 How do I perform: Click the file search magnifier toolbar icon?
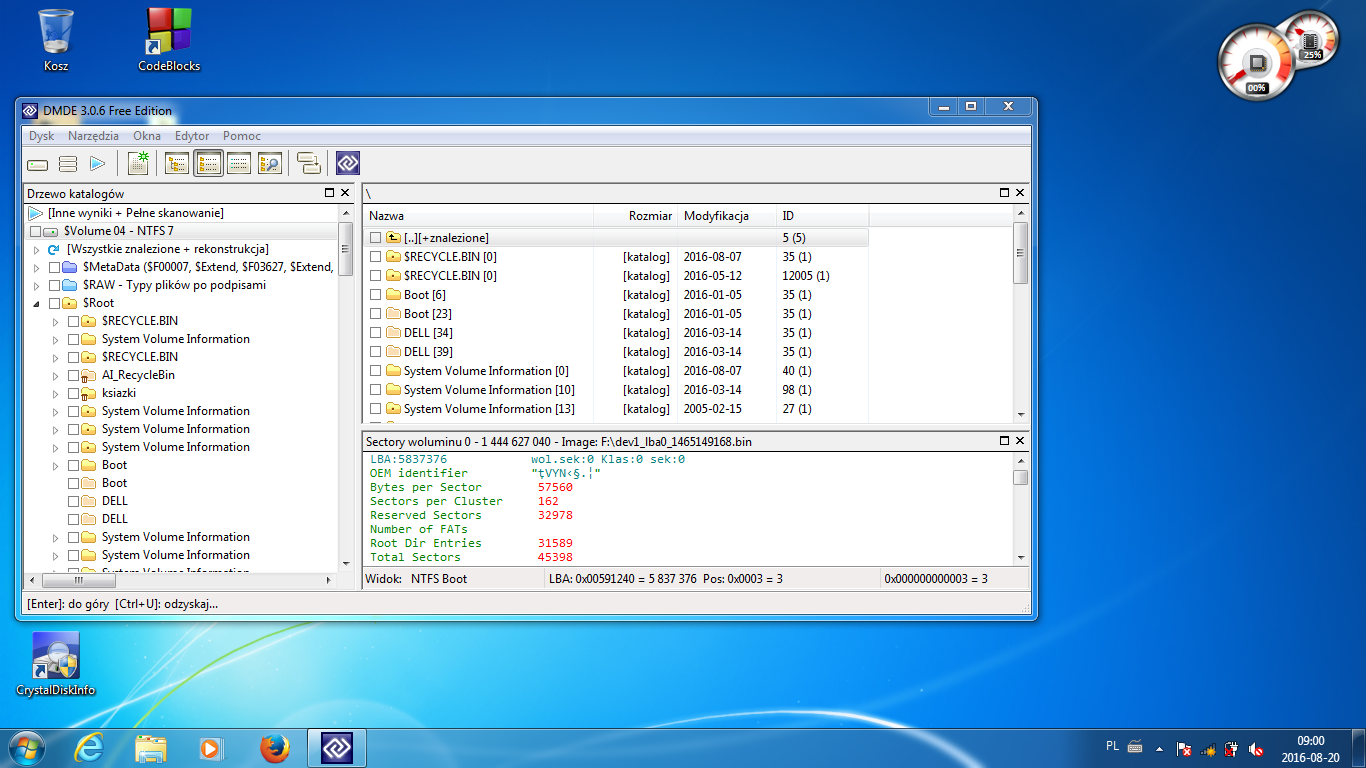coord(269,164)
